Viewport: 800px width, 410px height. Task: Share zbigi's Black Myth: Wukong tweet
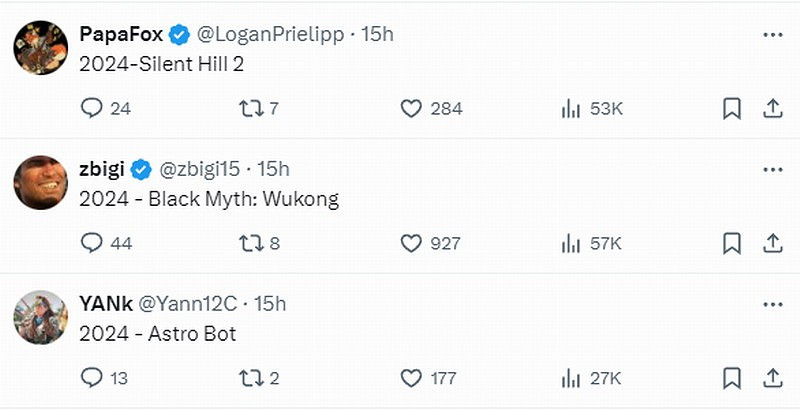pyautogui.click(x=772, y=243)
